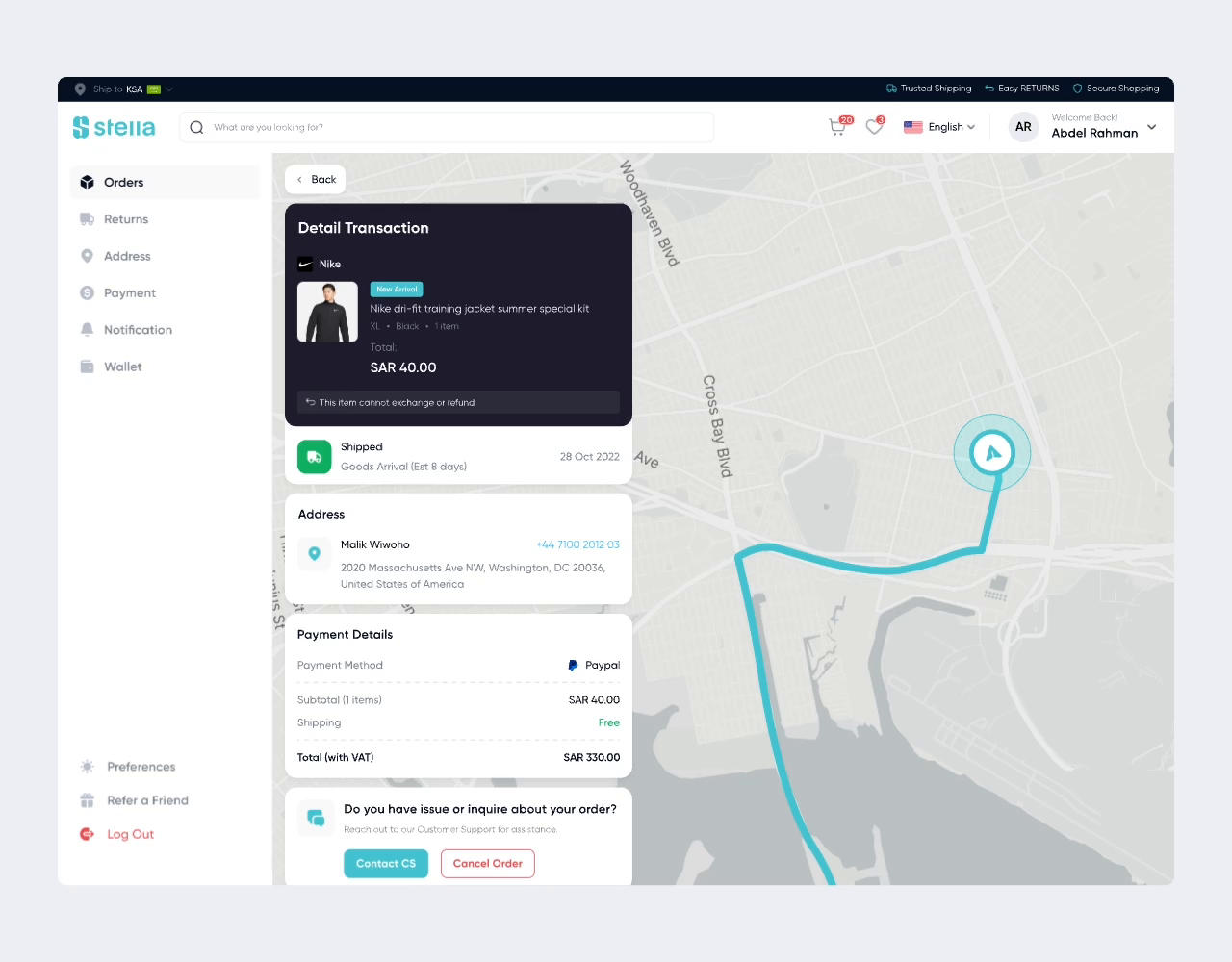Click the phone number +44 7100 2012 03

tap(577, 544)
